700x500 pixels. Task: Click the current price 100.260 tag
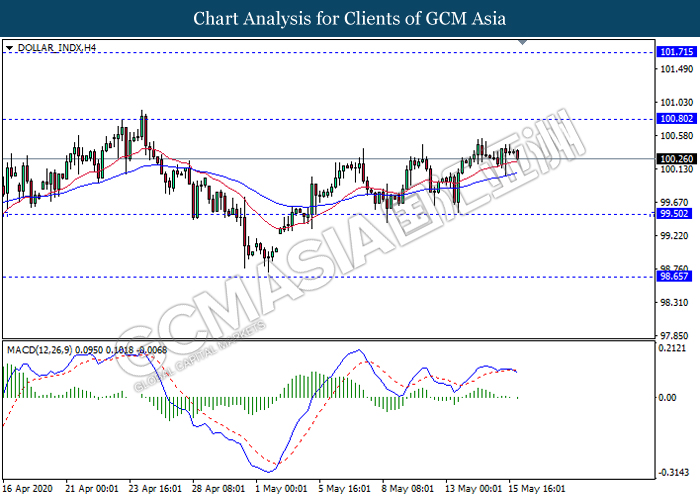coord(673,159)
